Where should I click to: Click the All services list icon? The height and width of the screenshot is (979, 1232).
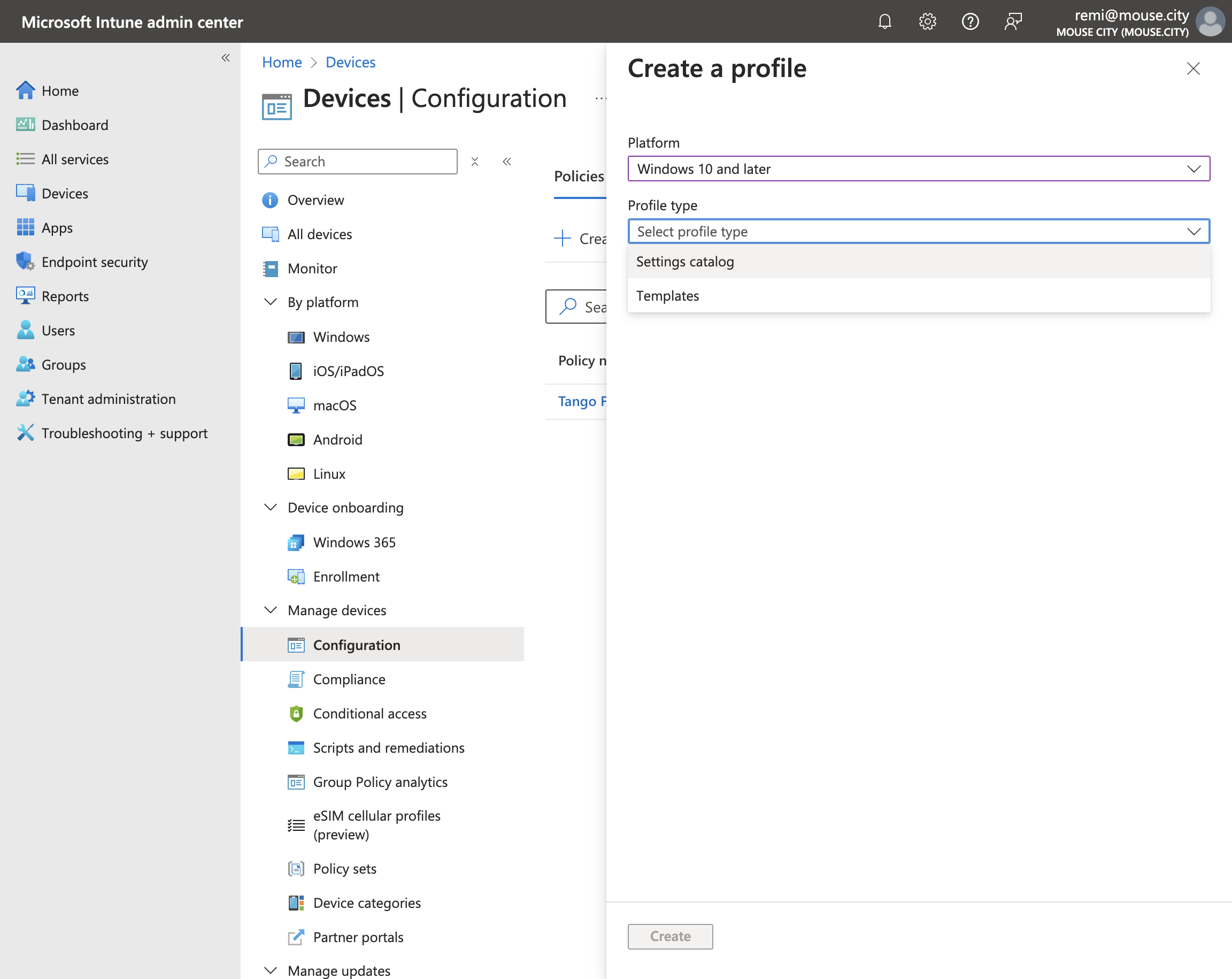point(25,159)
